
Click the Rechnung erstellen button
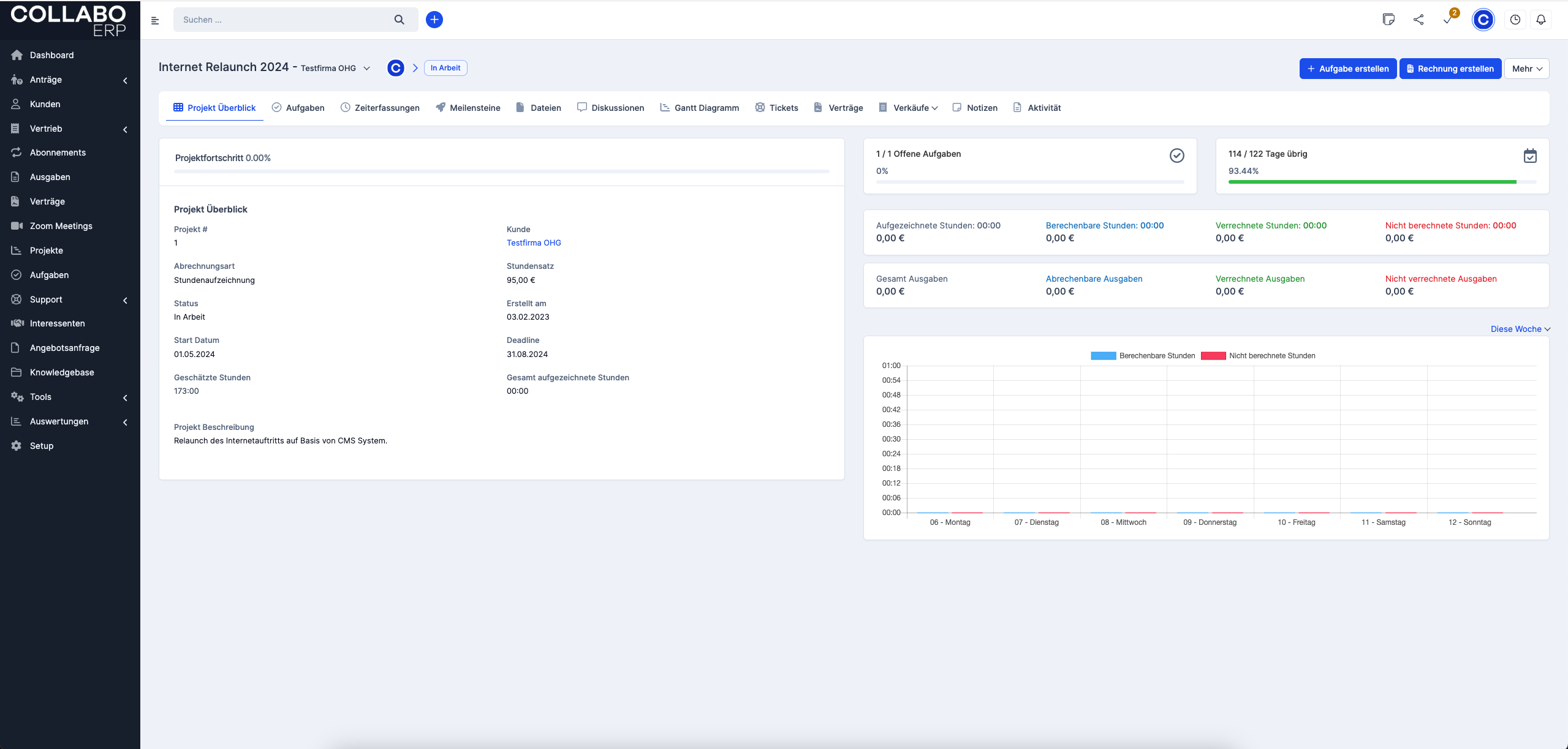click(x=1450, y=69)
